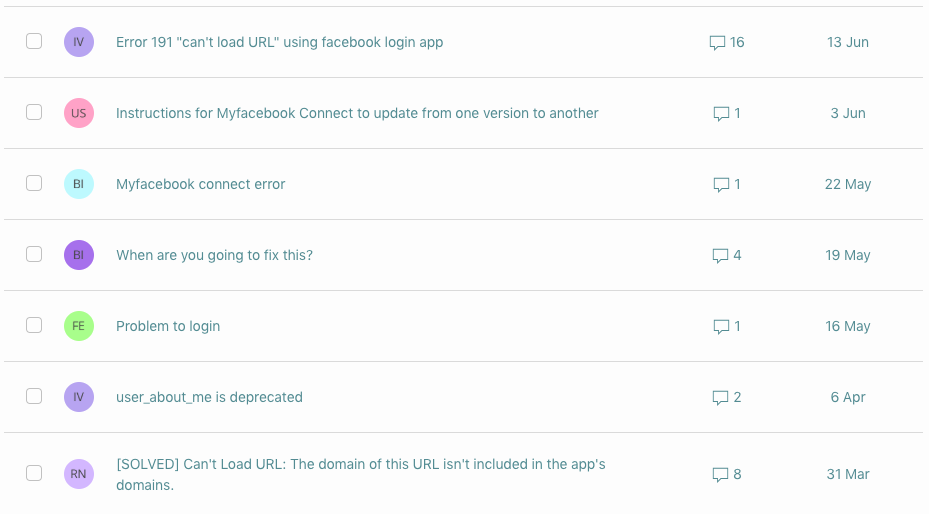Tick checkbox for Myfacebook connect error
This screenshot has height=514, width=929.
[34, 183]
